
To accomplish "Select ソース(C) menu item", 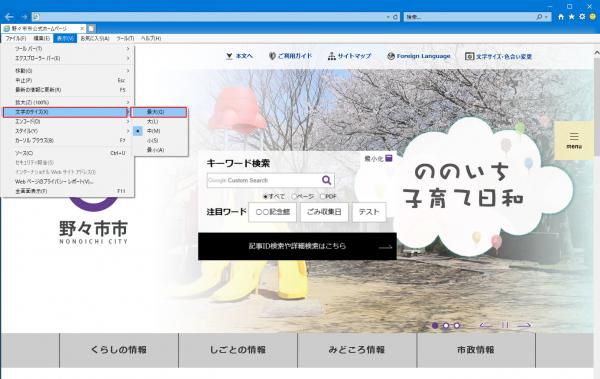I will [68, 153].
